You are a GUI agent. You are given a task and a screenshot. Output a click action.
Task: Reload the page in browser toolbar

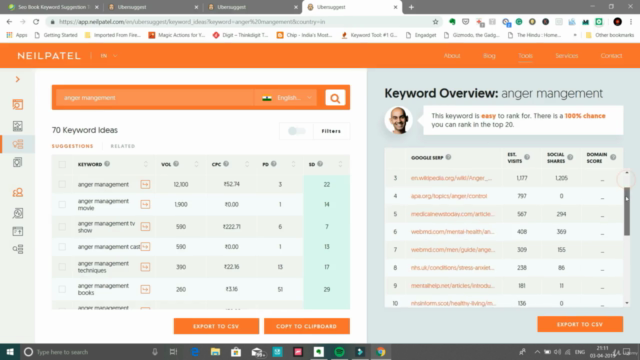tap(36, 22)
